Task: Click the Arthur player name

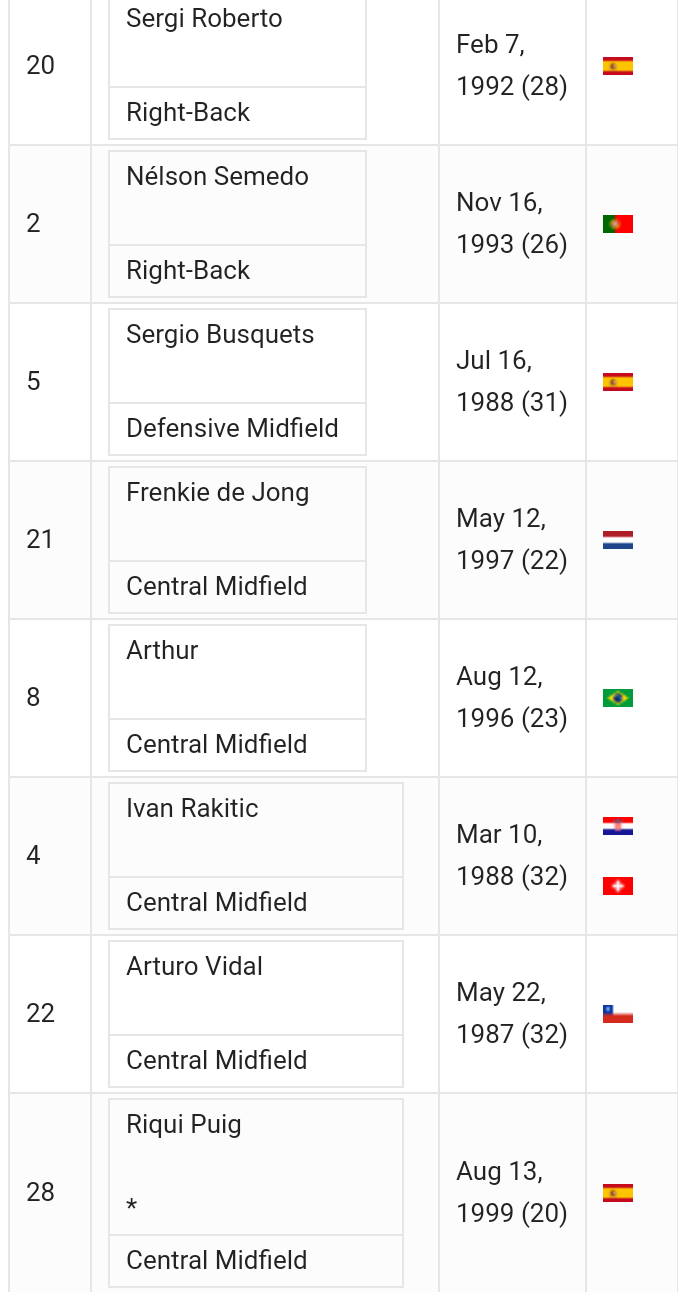Action: 162,651
